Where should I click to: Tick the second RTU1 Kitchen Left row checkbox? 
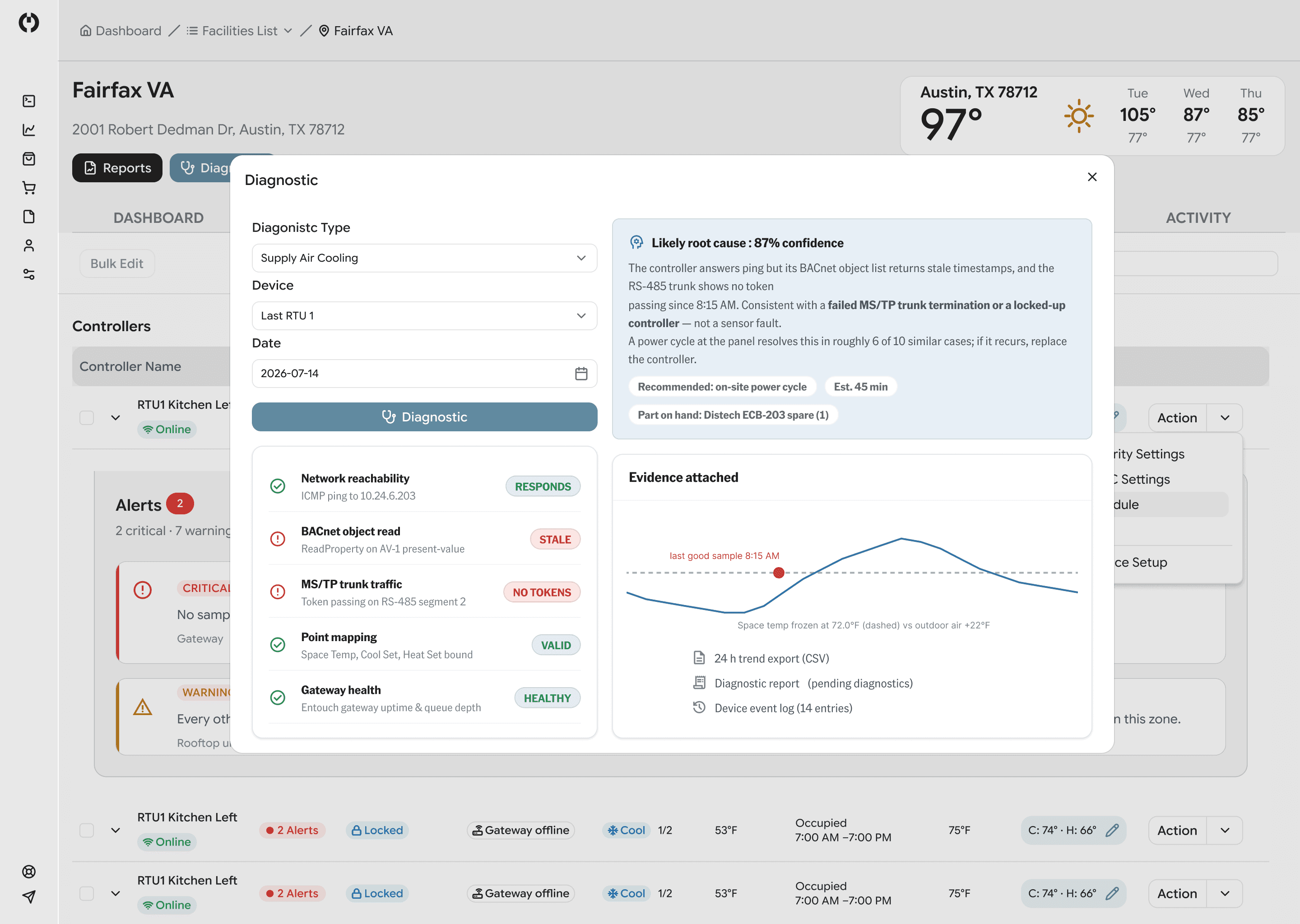coord(87,830)
